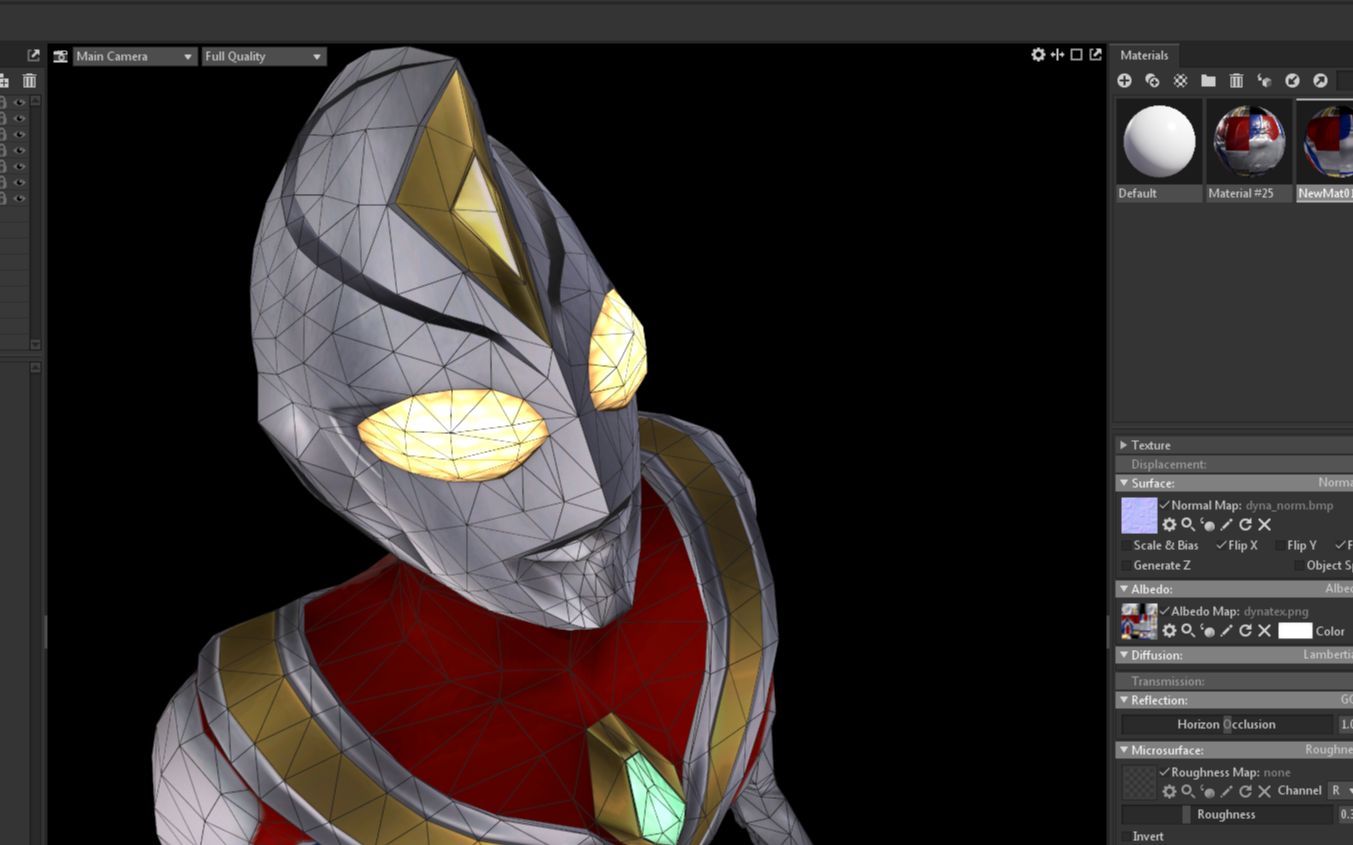Click the viewport split arrows icon
Image resolution: width=1353 pixels, height=845 pixels.
pos(1057,55)
